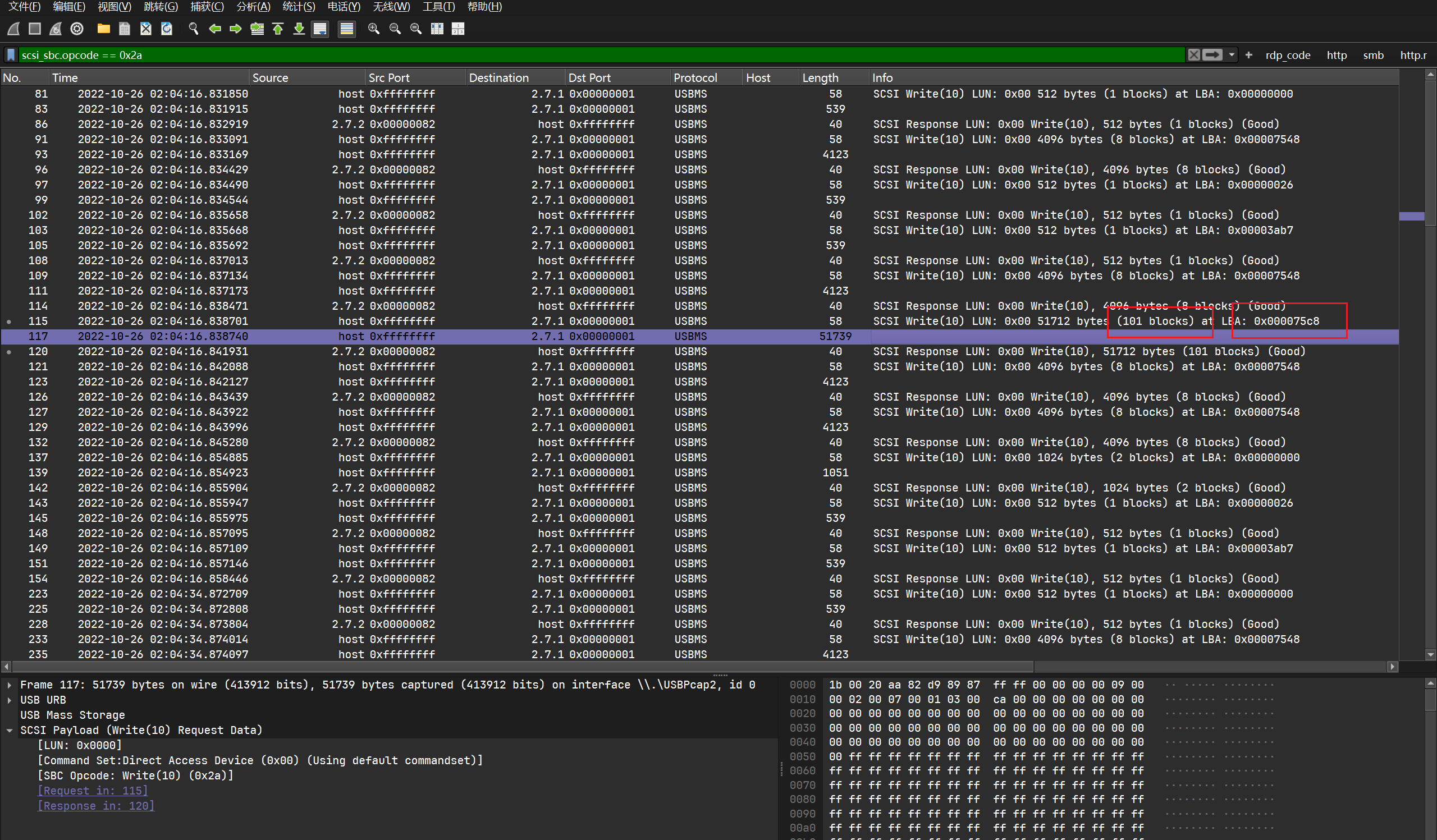Open the 视图(V) menu
Viewport: 1437px width, 840px height.
coord(115,7)
